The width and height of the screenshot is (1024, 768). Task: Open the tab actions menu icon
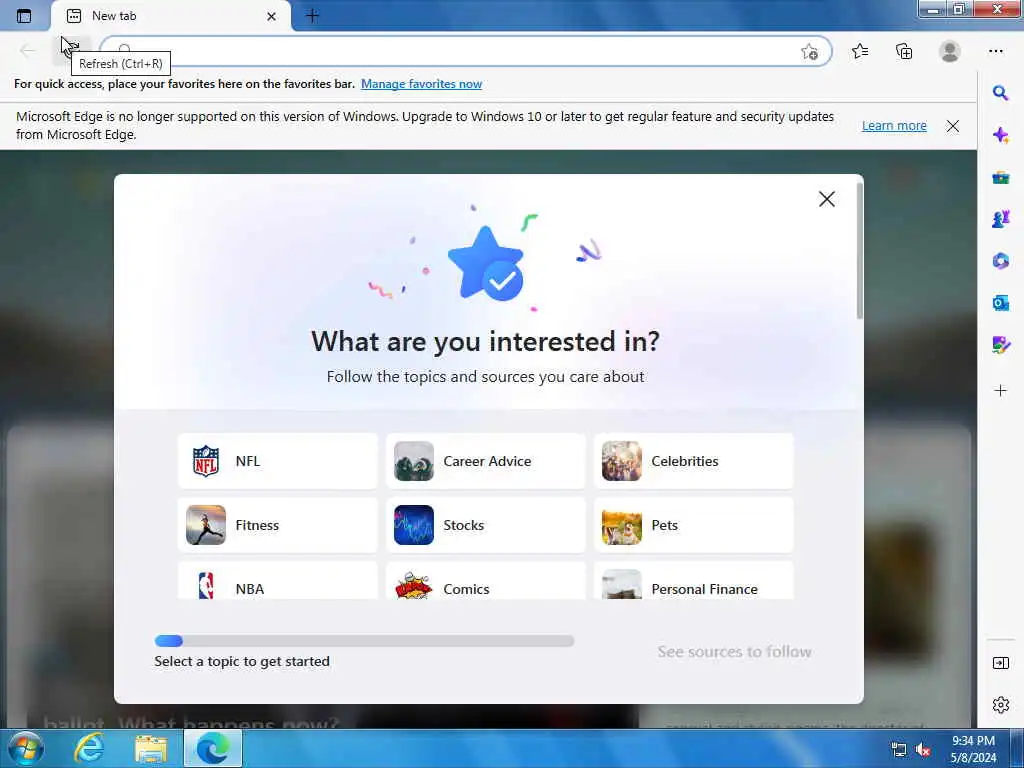(x=24, y=16)
